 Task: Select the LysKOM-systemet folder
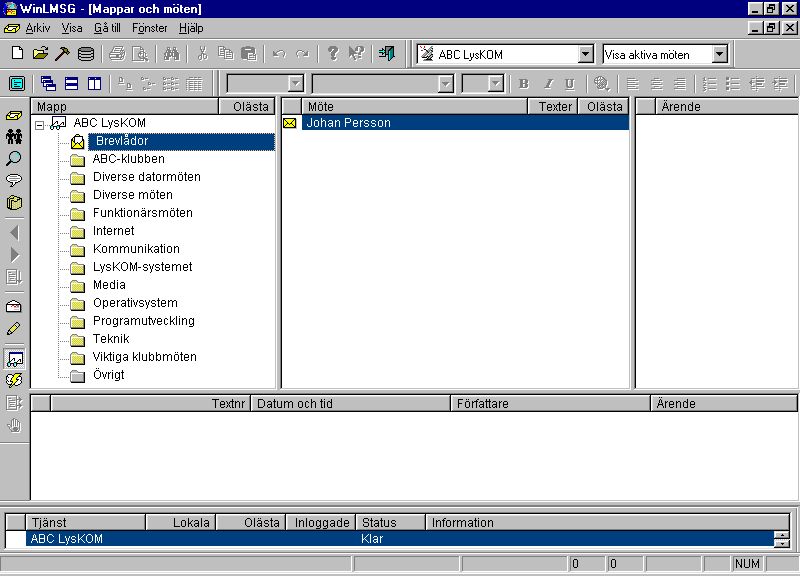coord(142,267)
